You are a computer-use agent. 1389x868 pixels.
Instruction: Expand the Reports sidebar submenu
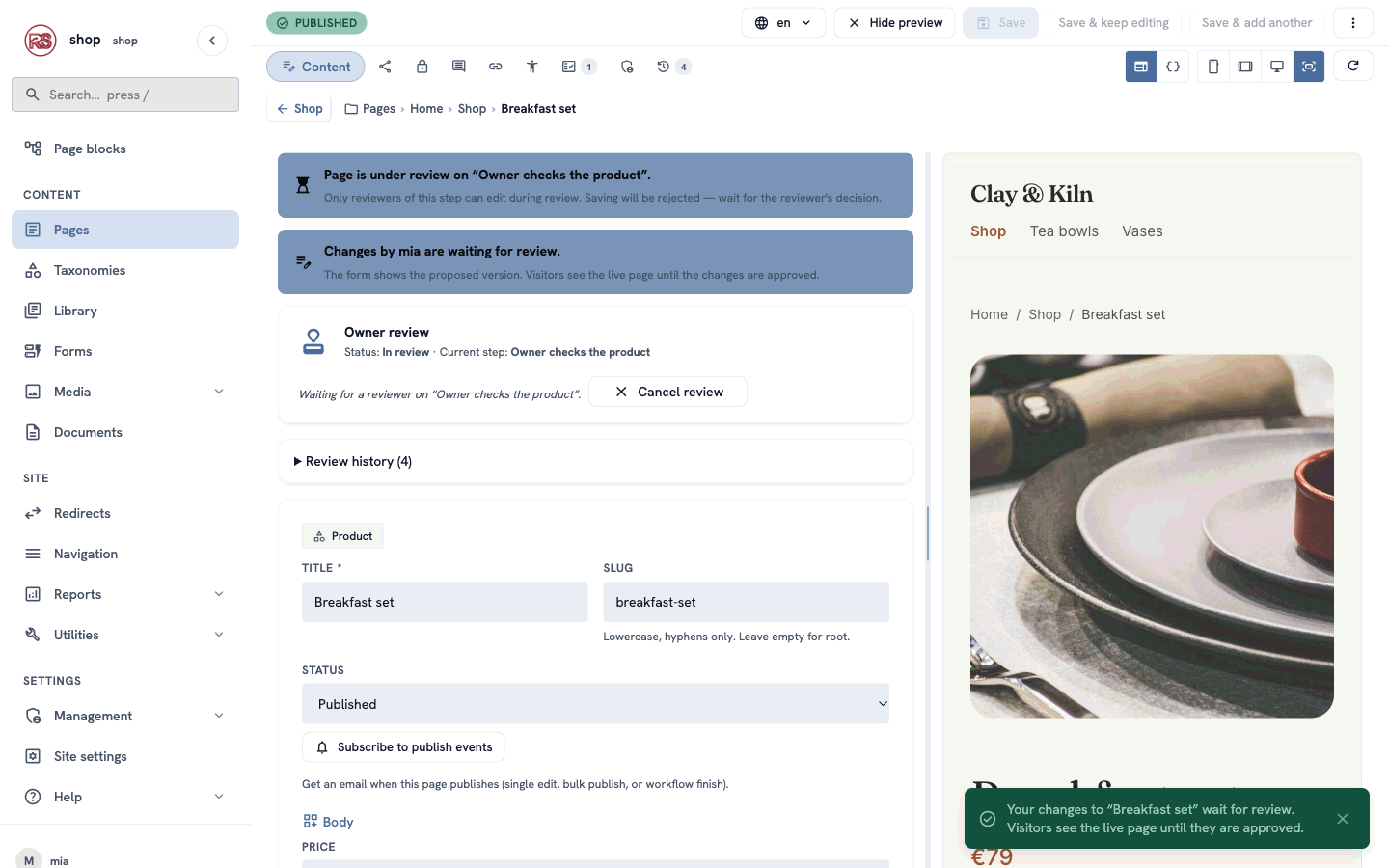[219, 594]
